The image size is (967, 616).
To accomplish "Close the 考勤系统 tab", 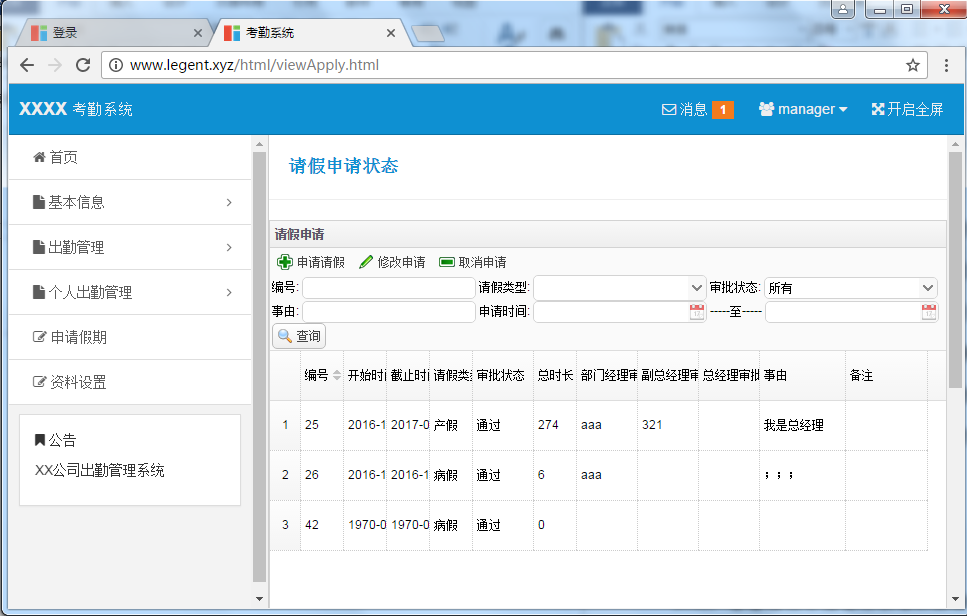I will (390, 33).
